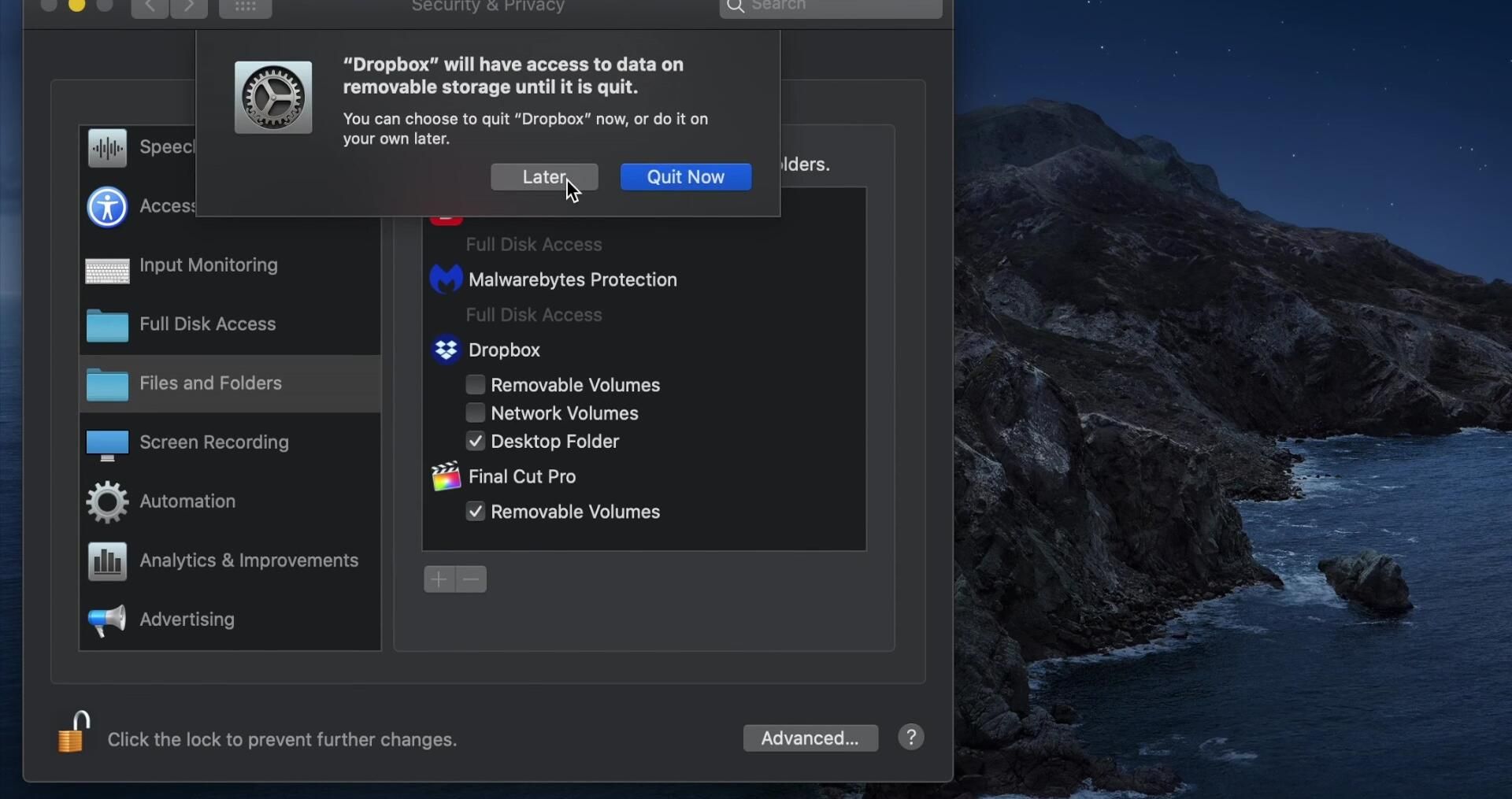Select the Malwarebytes Protection list entry
Screen dimensions: 1512x799
573,279
